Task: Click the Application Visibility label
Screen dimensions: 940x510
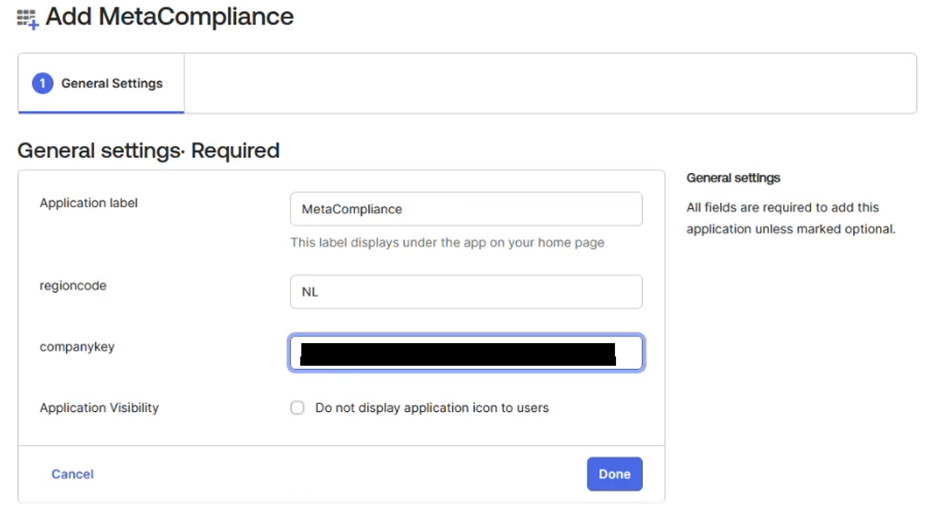Action: tap(99, 408)
